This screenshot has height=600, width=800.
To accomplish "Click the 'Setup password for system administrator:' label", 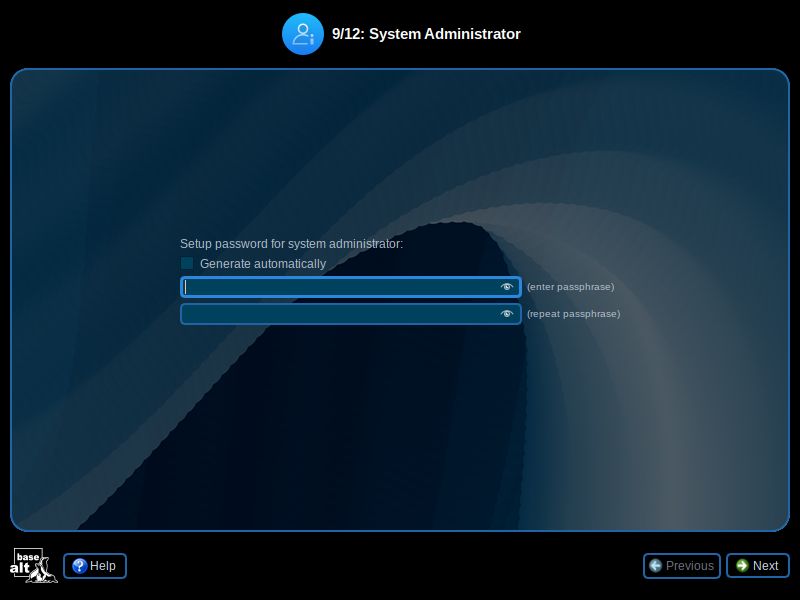I will (x=291, y=244).
